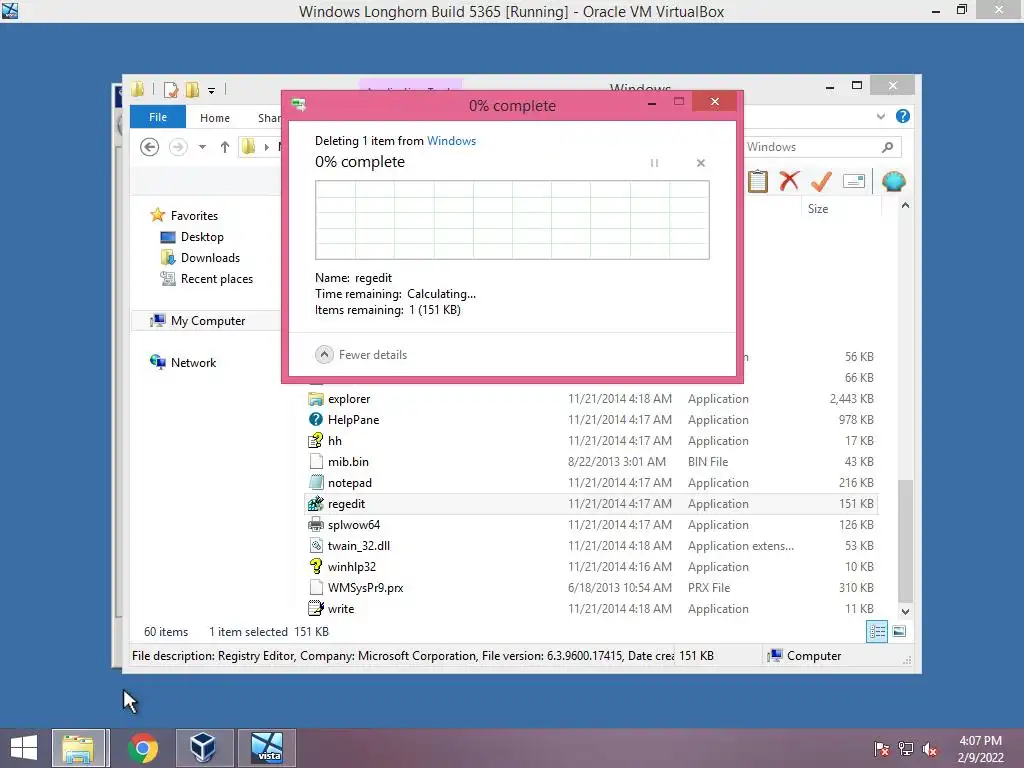Click the Back navigation arrow
Image resolution: width=1024 pixels, height=768 pixels.
[x=150, y=147]
